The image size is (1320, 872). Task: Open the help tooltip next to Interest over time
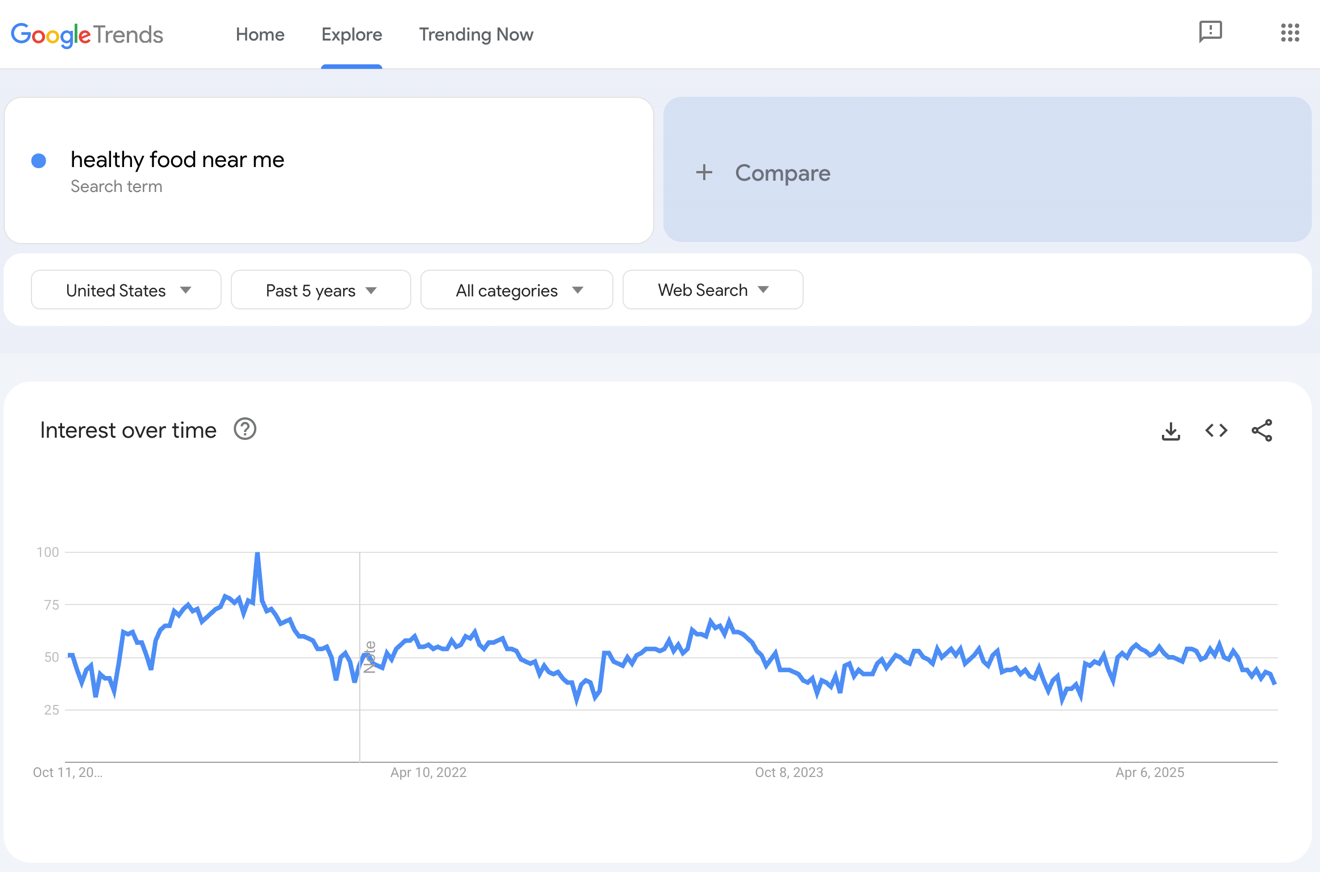tap(245, 429)
